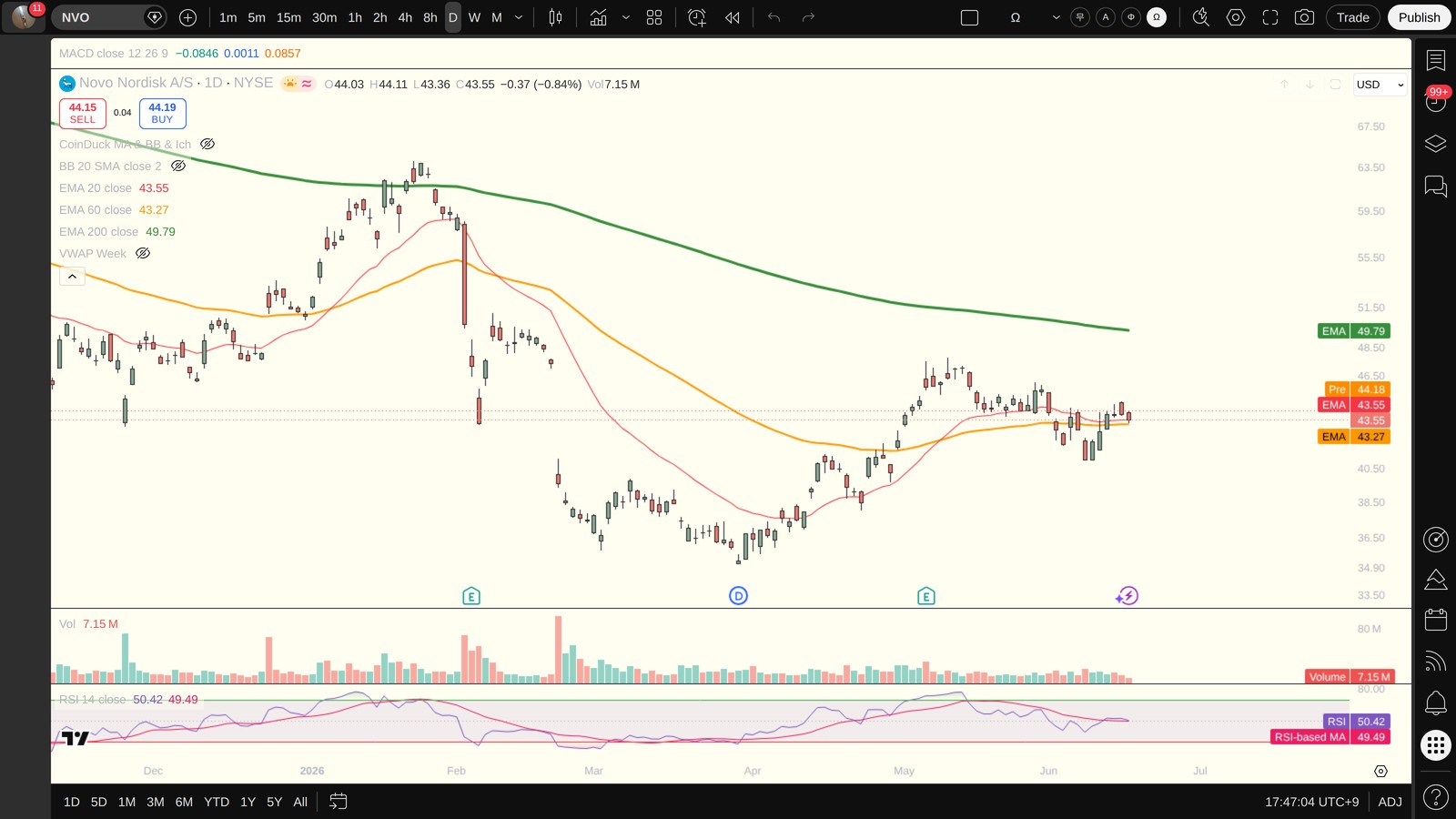This screenshot has width=1456, height=819.
Task: Show the VWAP Week indicator
Action: 143,253
